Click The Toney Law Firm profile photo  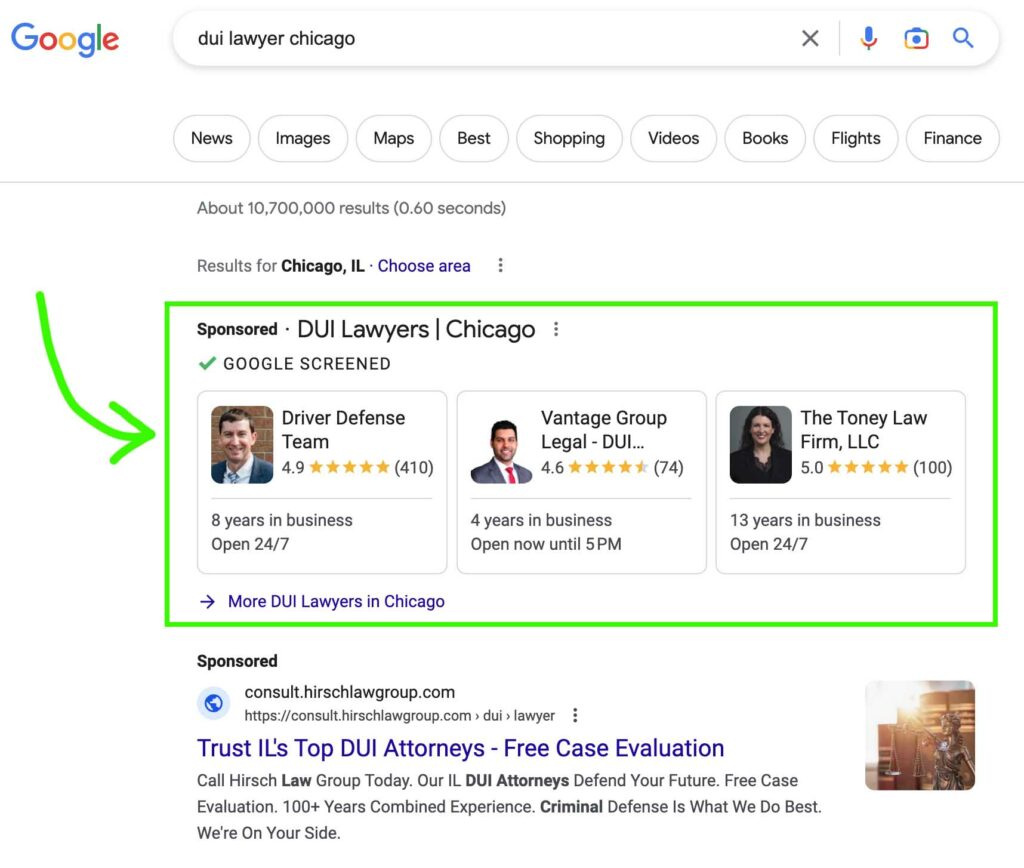pos(761,445)
